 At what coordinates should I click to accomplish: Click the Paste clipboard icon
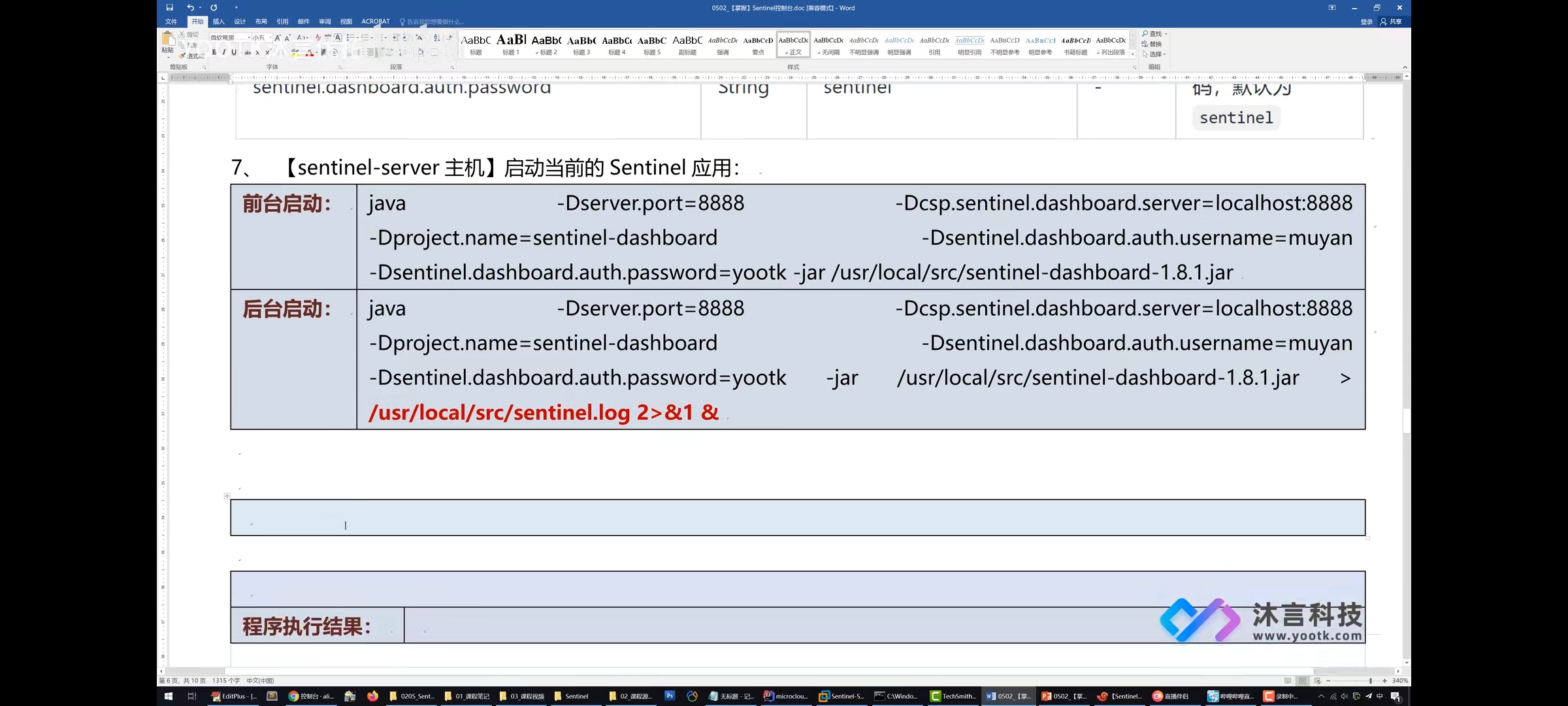pyautogui.click(x=168, y=39)
